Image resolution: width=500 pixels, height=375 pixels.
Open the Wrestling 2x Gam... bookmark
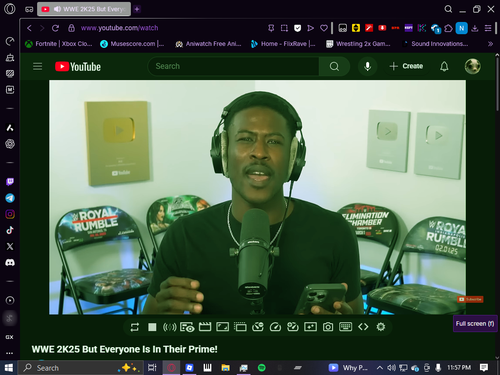click(x=359, y=44)
